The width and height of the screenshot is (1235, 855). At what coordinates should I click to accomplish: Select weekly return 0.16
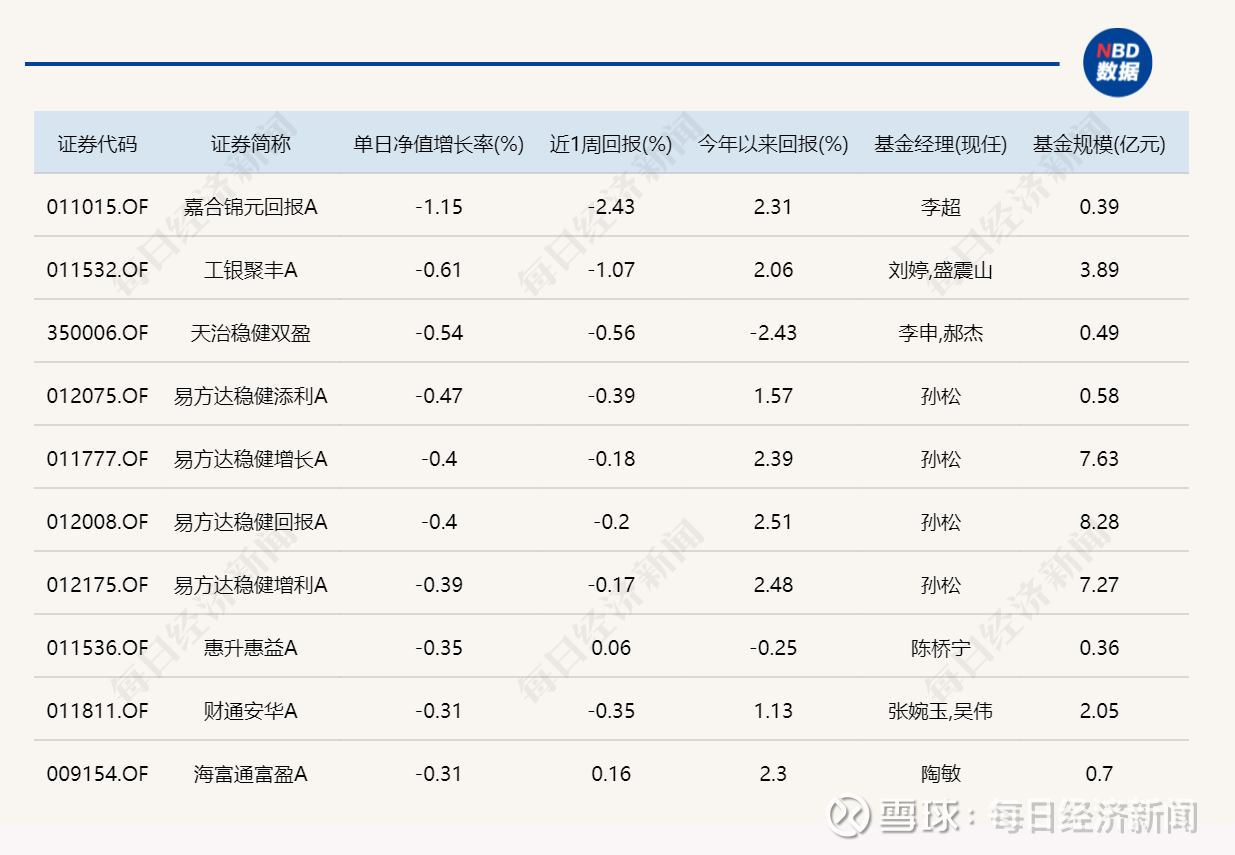[x=611, y=774]
